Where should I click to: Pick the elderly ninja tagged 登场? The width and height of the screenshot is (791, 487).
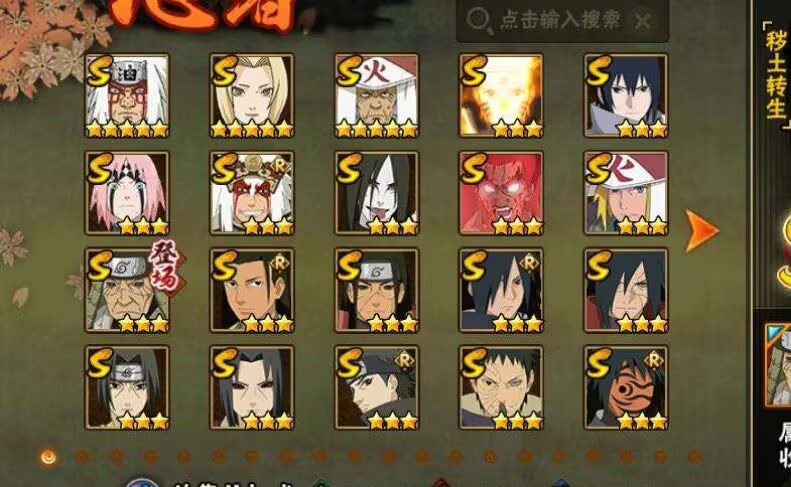click(127, 290)
